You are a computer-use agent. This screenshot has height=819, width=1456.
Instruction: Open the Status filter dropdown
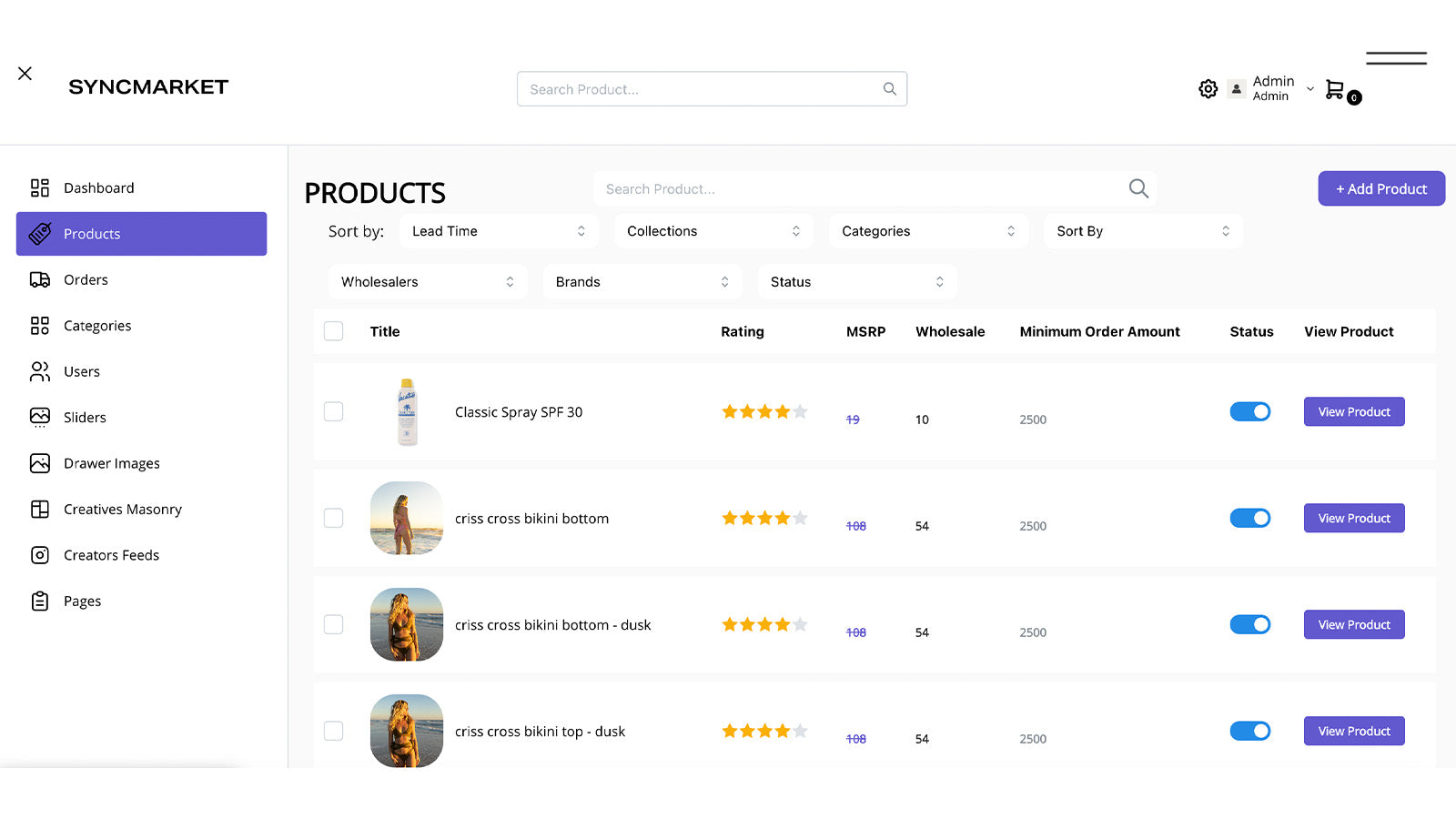coord(857,282)
